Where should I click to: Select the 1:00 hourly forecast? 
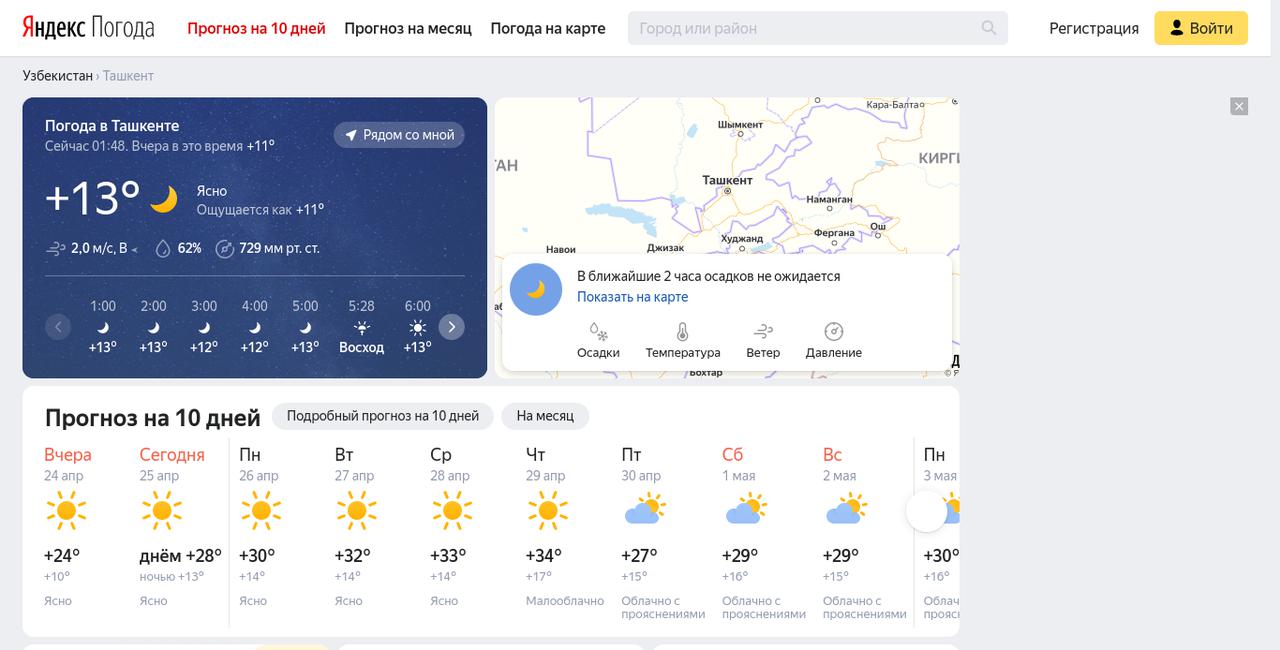(x=103, y=327)
